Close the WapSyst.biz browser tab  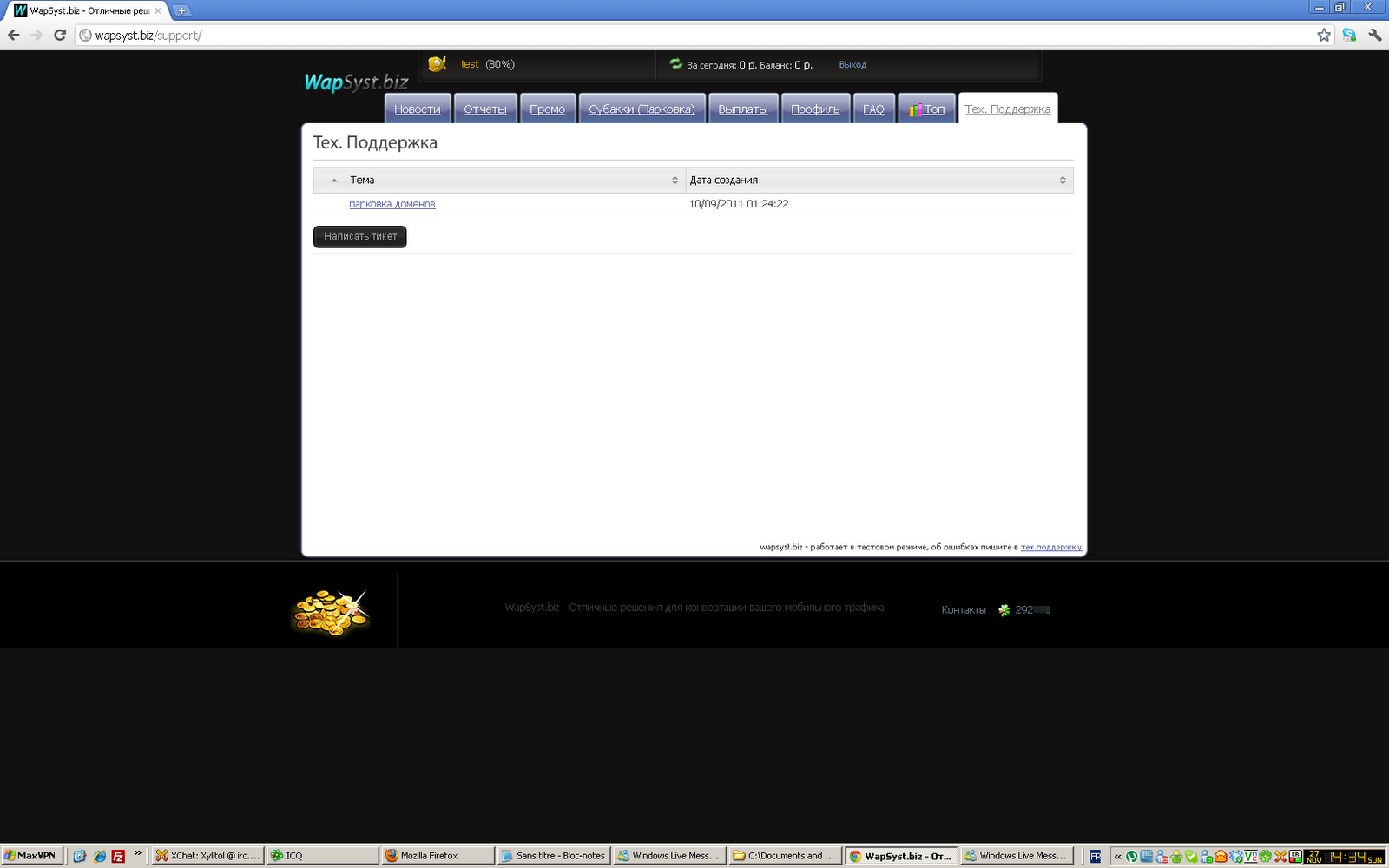[158, 11]
